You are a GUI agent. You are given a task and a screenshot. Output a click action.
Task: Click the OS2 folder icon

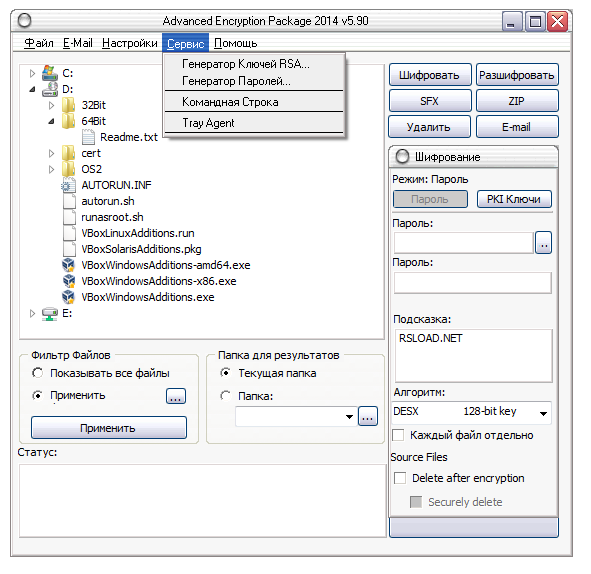(69, 169)
